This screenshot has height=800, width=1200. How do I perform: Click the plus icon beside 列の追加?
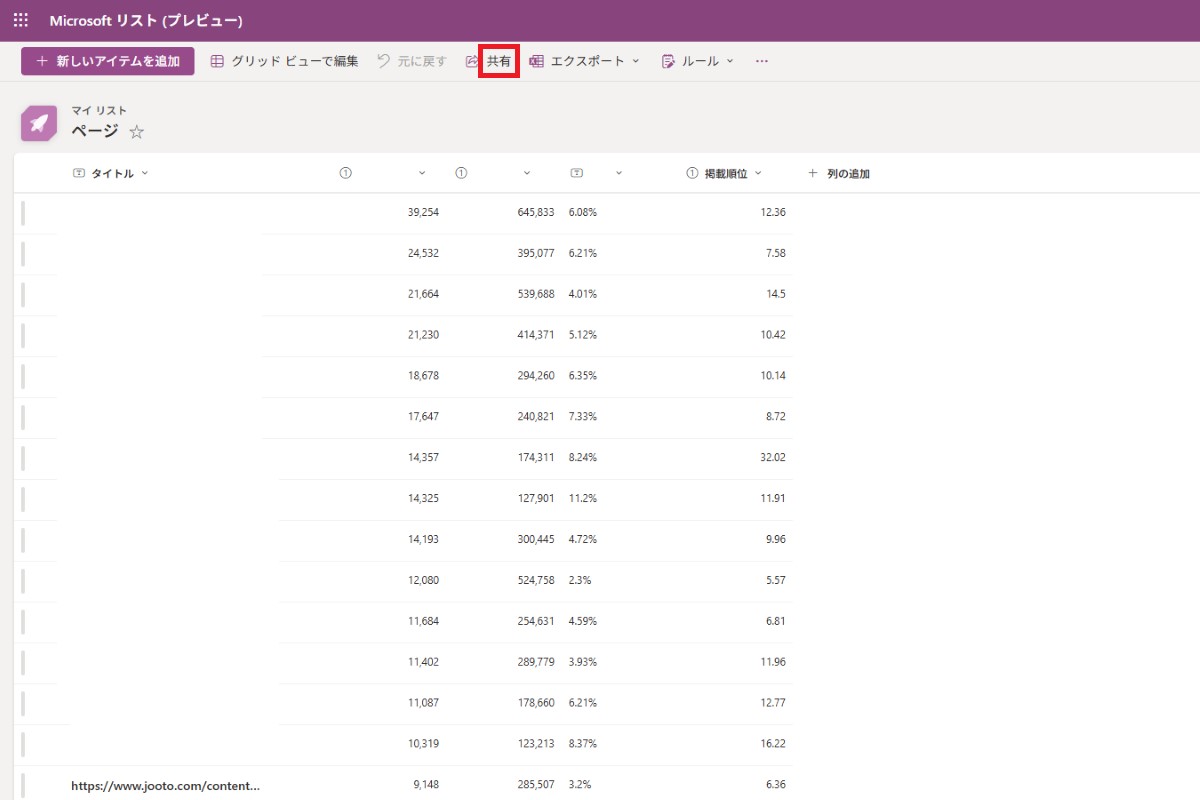coord(813,173)
